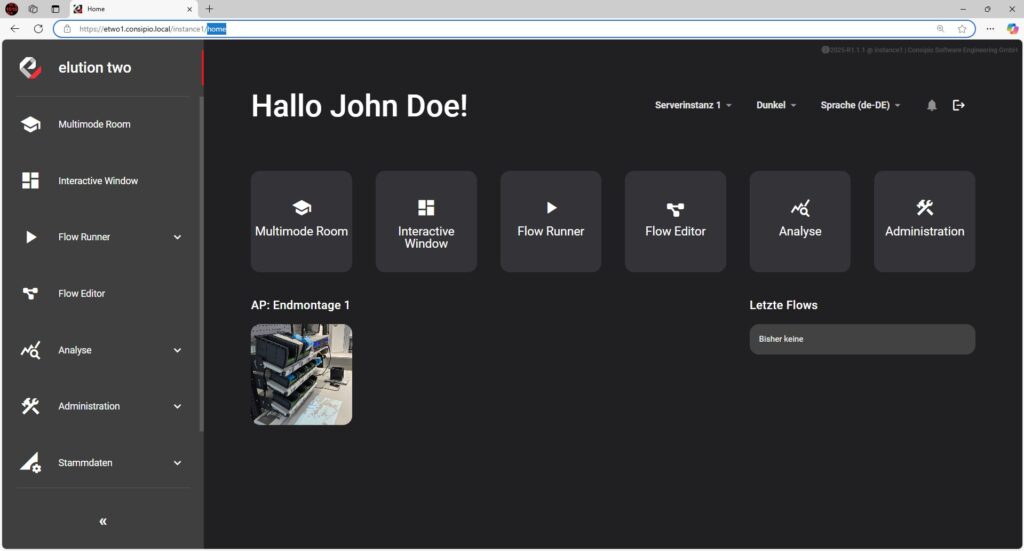The height and width of the screenshot is (551, 1024).
Task: Open the Dunkel theme dropdown
Action: coord(776,105)
